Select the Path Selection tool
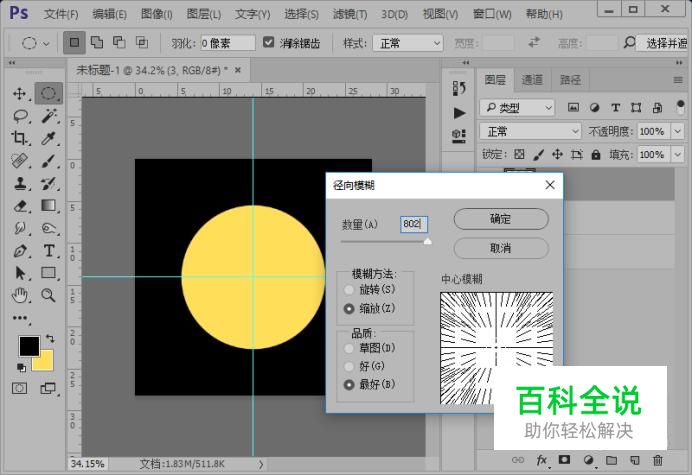 20,273
